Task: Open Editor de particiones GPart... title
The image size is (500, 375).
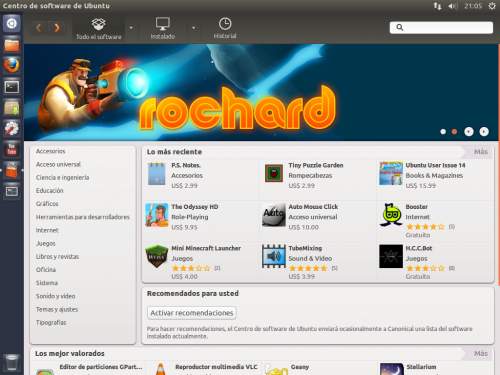Action: coord(101,367)
